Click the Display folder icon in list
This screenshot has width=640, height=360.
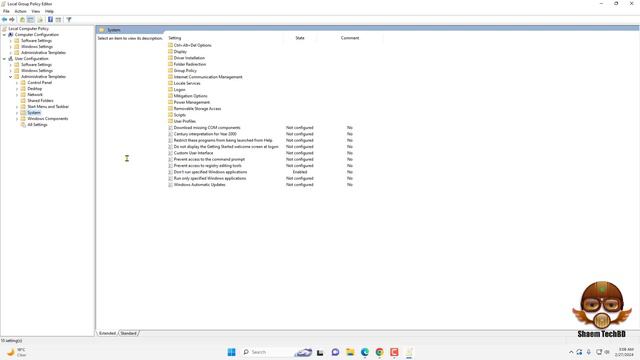[x=171, y=51]
